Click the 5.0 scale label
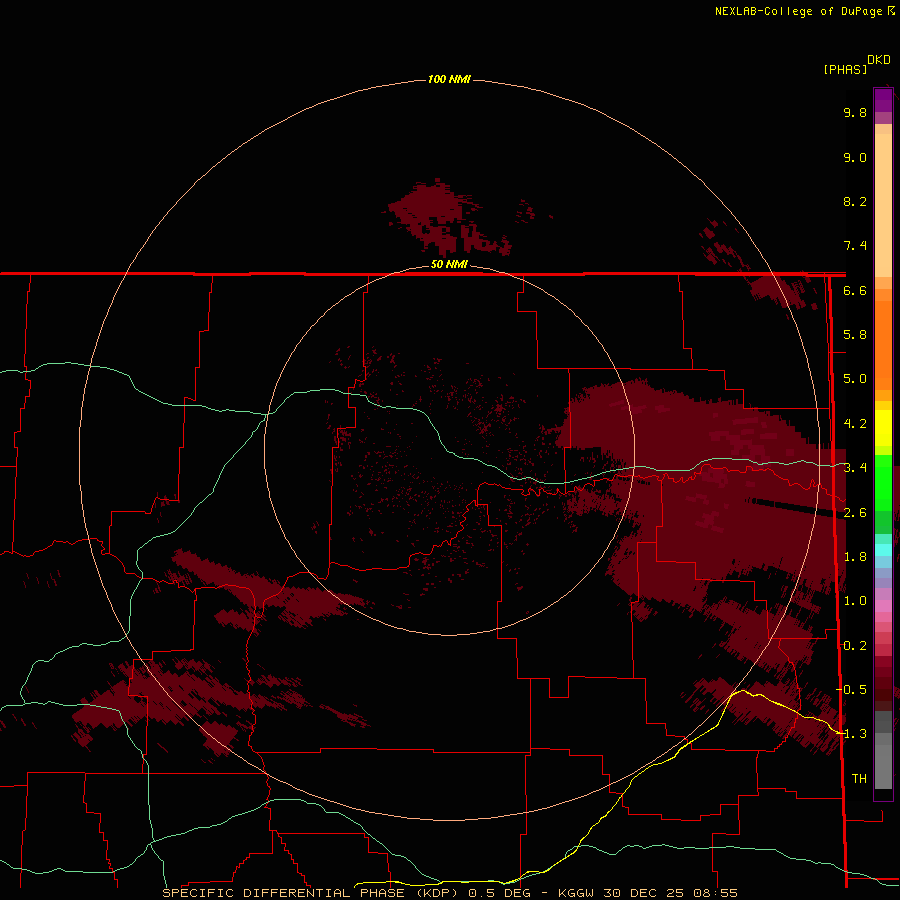 [x=855, y=379]
